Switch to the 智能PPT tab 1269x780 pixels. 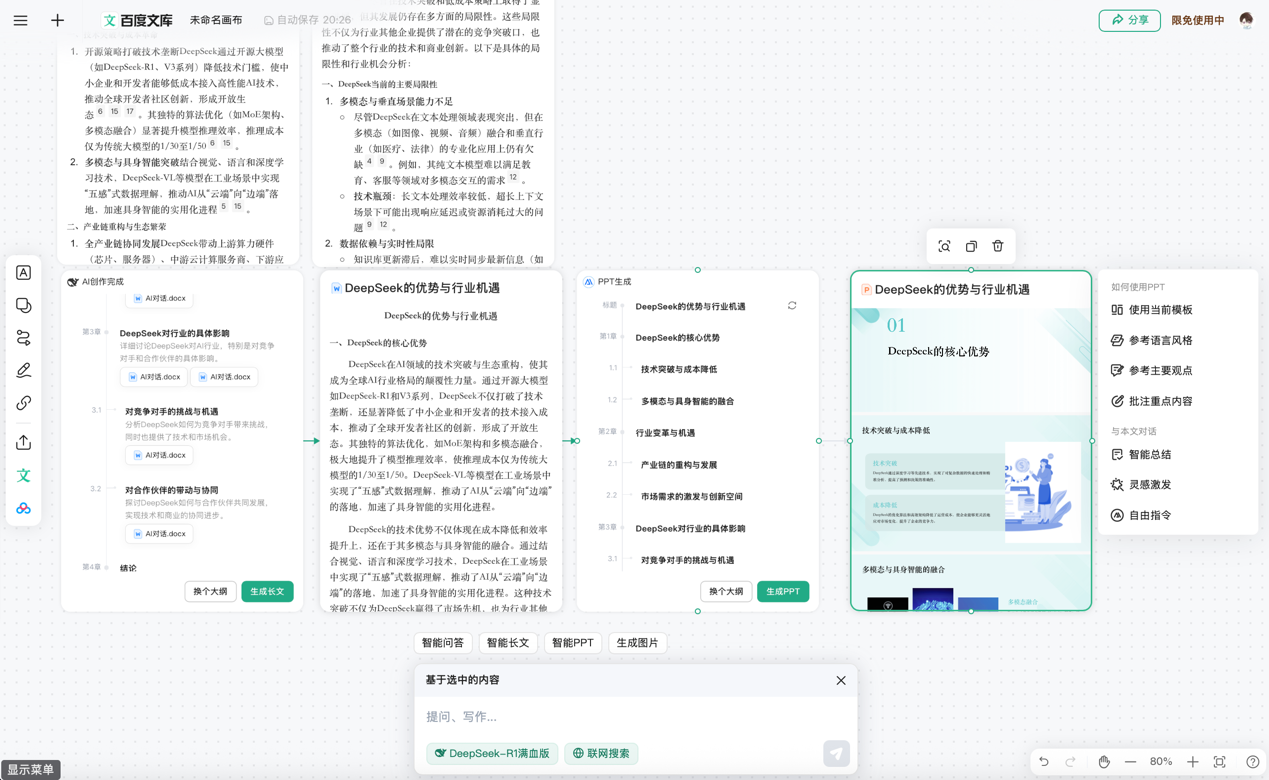tap(573, 643)
